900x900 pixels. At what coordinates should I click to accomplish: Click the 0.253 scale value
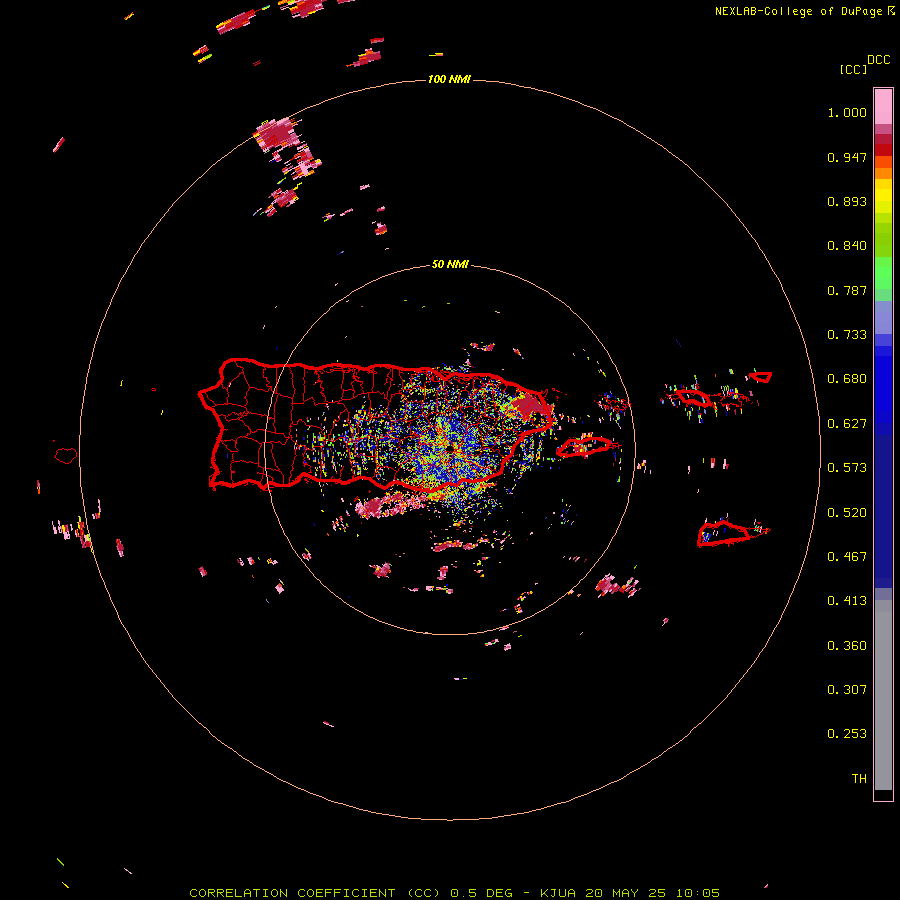point(847,734)
